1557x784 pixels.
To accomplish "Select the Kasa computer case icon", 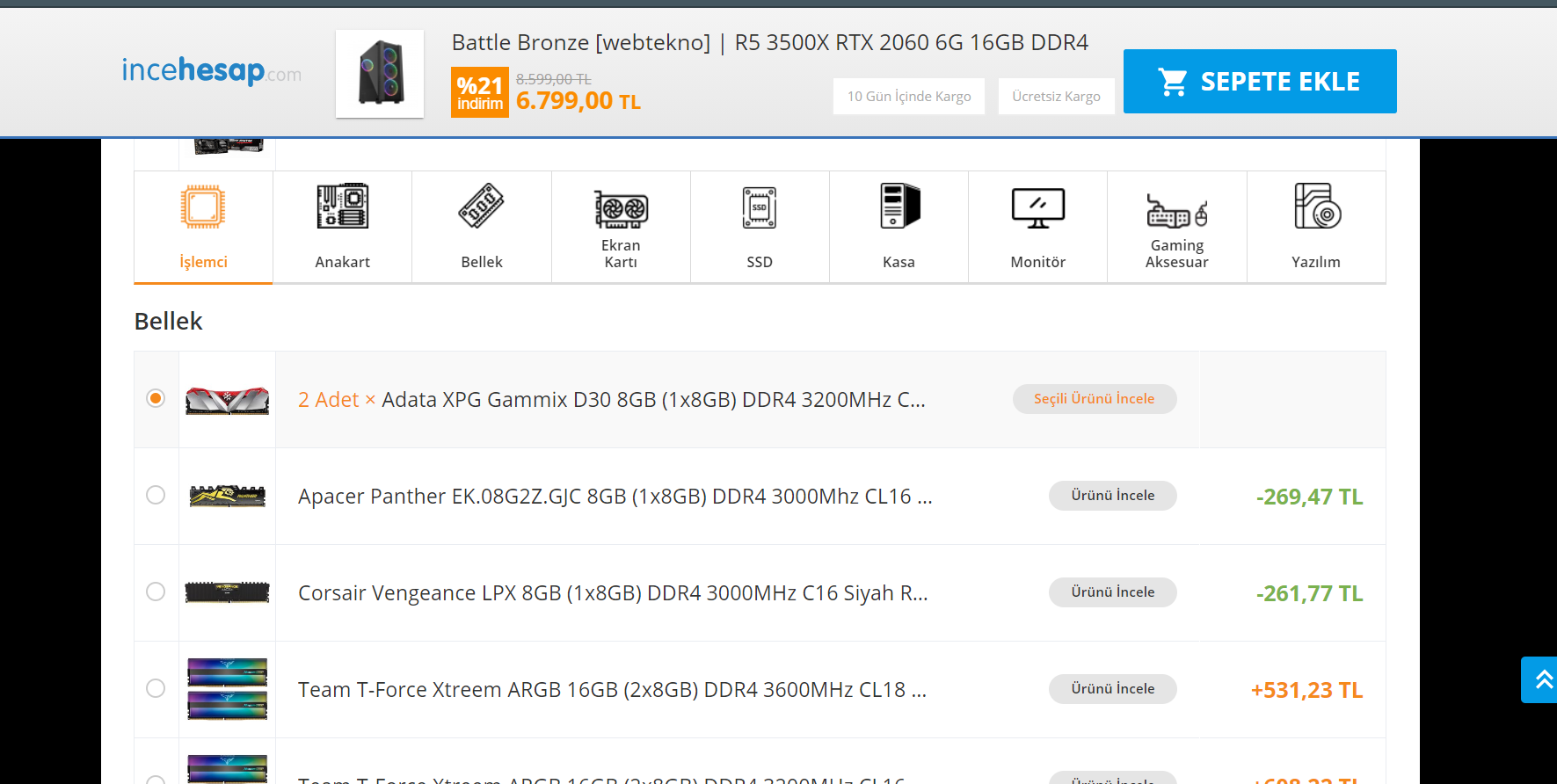I will point(899,206).
